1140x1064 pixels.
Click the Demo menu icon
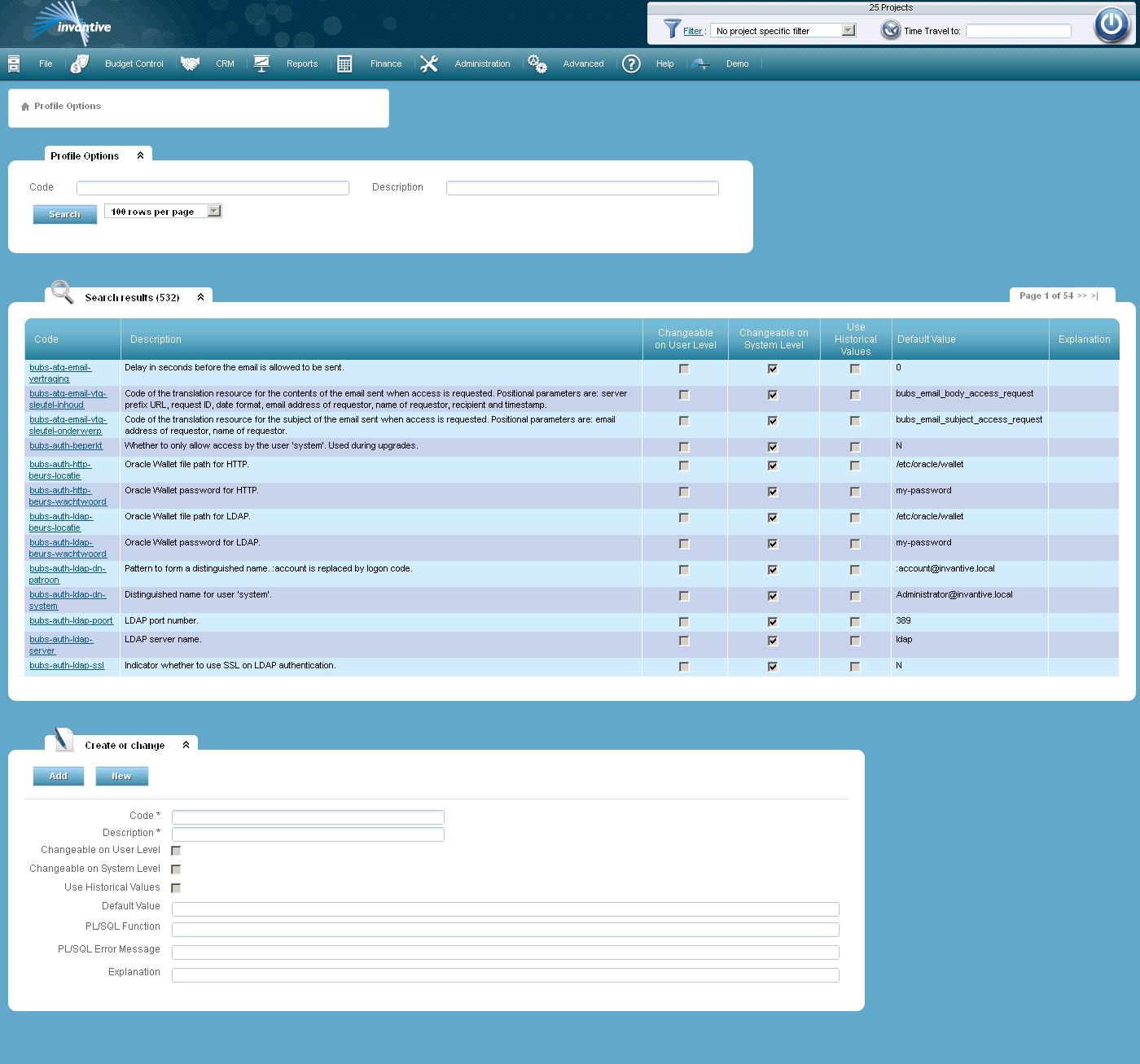point(701,63)
